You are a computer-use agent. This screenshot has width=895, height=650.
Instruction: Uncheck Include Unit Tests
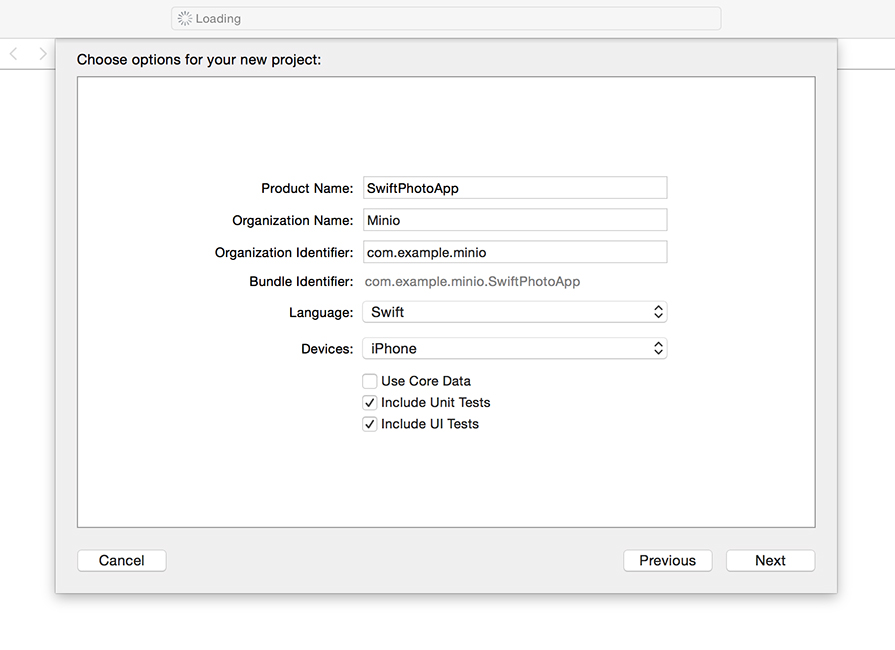coord(370,403)
